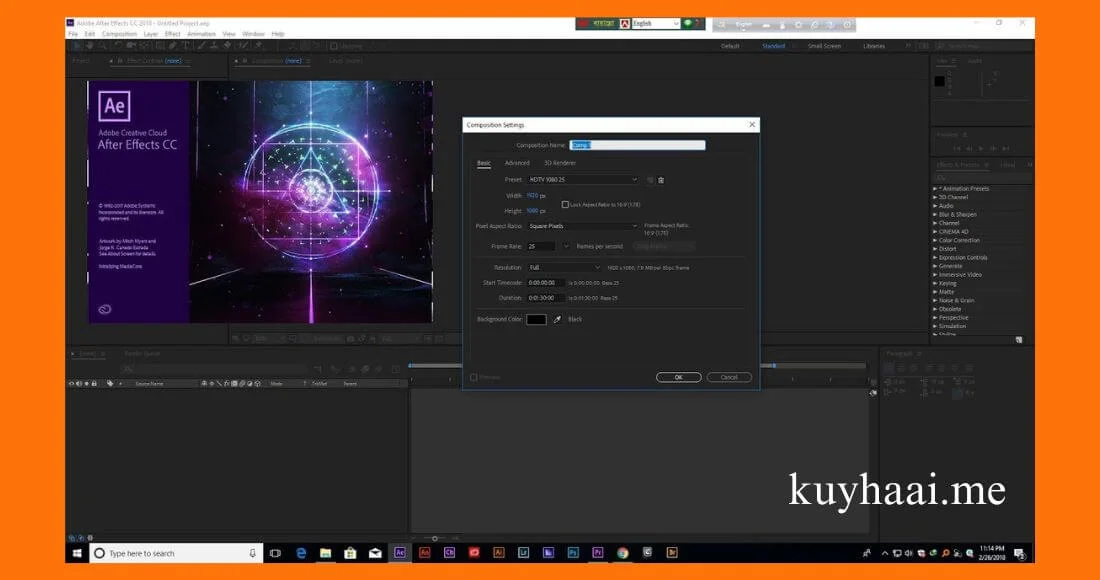This screenshot has height=580, width=1100.
Task: Toggle Lock Aspect Ratio to 16:9 checkbox
Action: point(565,205)
